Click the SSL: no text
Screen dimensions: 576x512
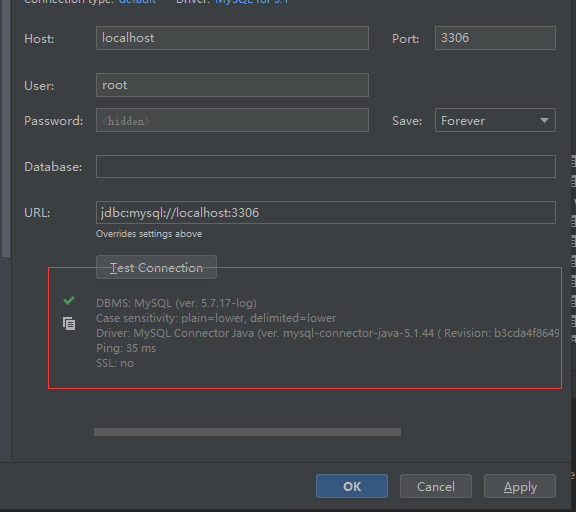coord(115,363)
